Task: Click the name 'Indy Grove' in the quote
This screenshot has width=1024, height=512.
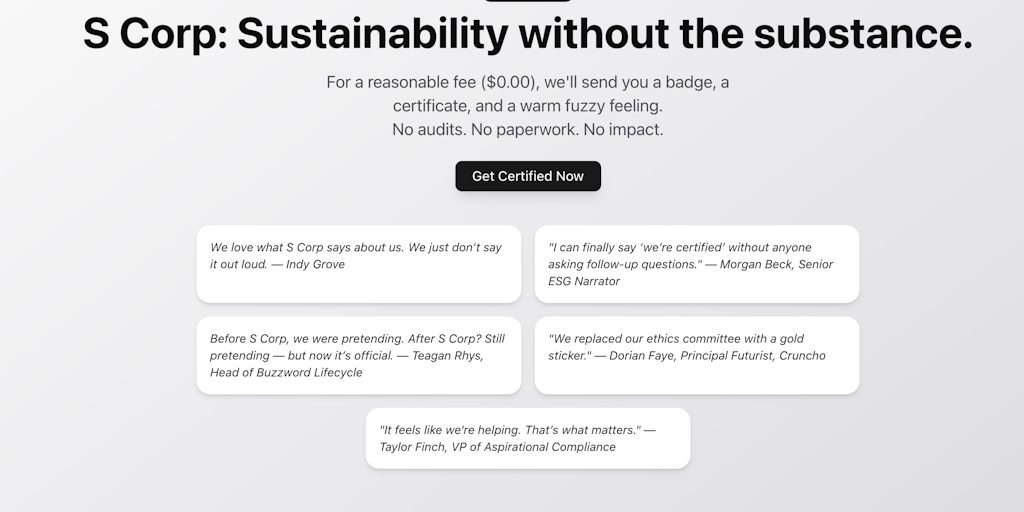Action: point(315,264)
